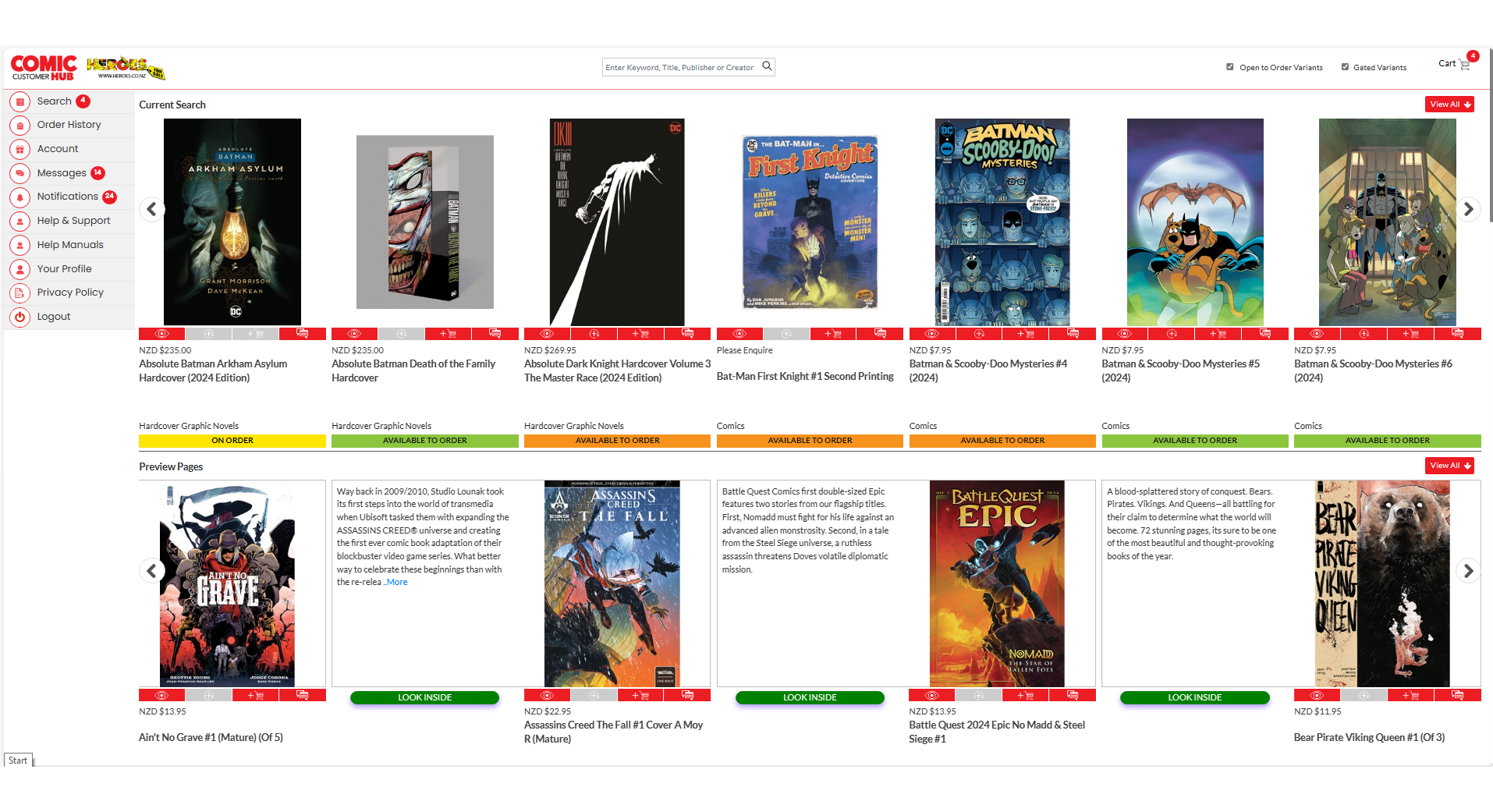
Task: Add Batman & Scooby-Doo Mysteries #4 to cart
Action: (x=1026, y=334)
